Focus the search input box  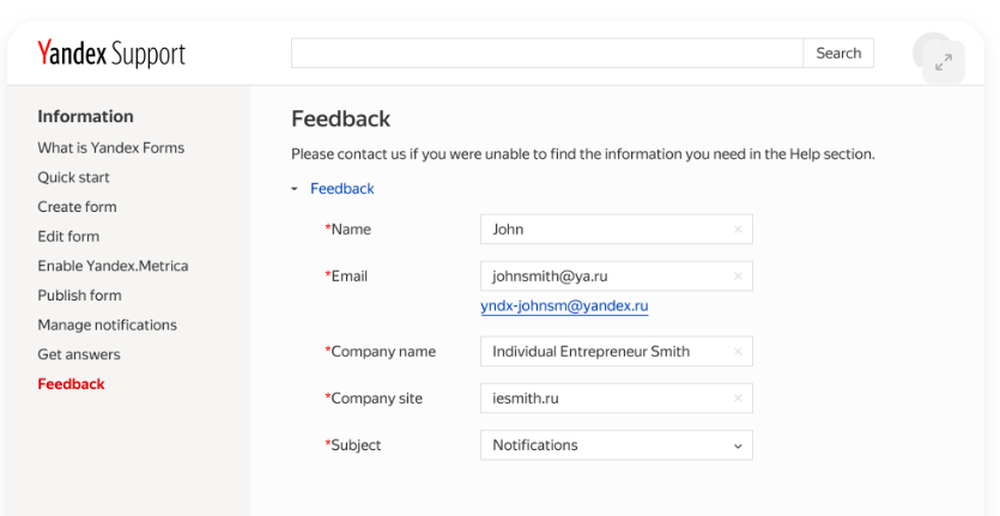pos(547,53)
